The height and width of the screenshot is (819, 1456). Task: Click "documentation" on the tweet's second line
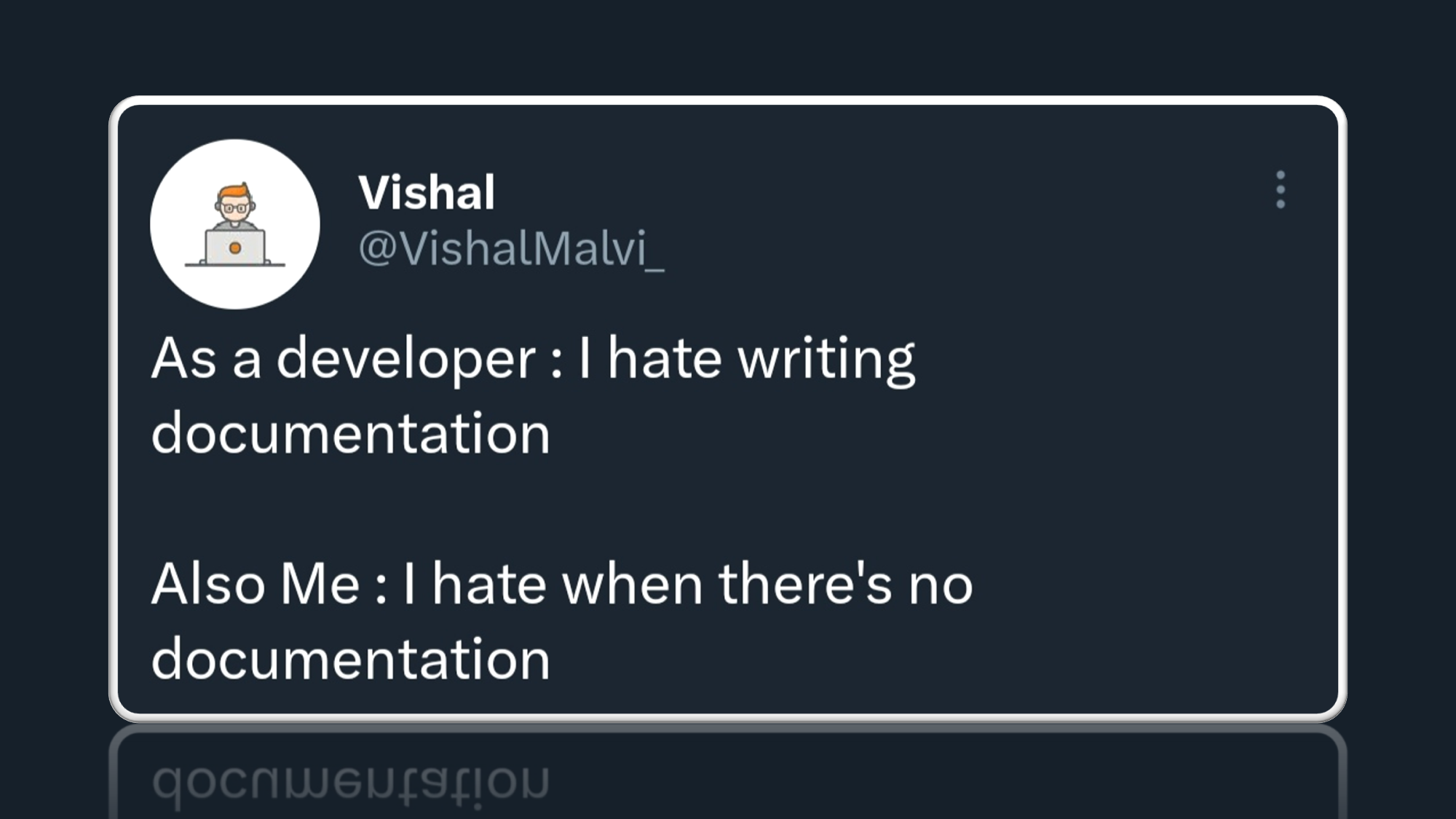click(x=350, y=434)
